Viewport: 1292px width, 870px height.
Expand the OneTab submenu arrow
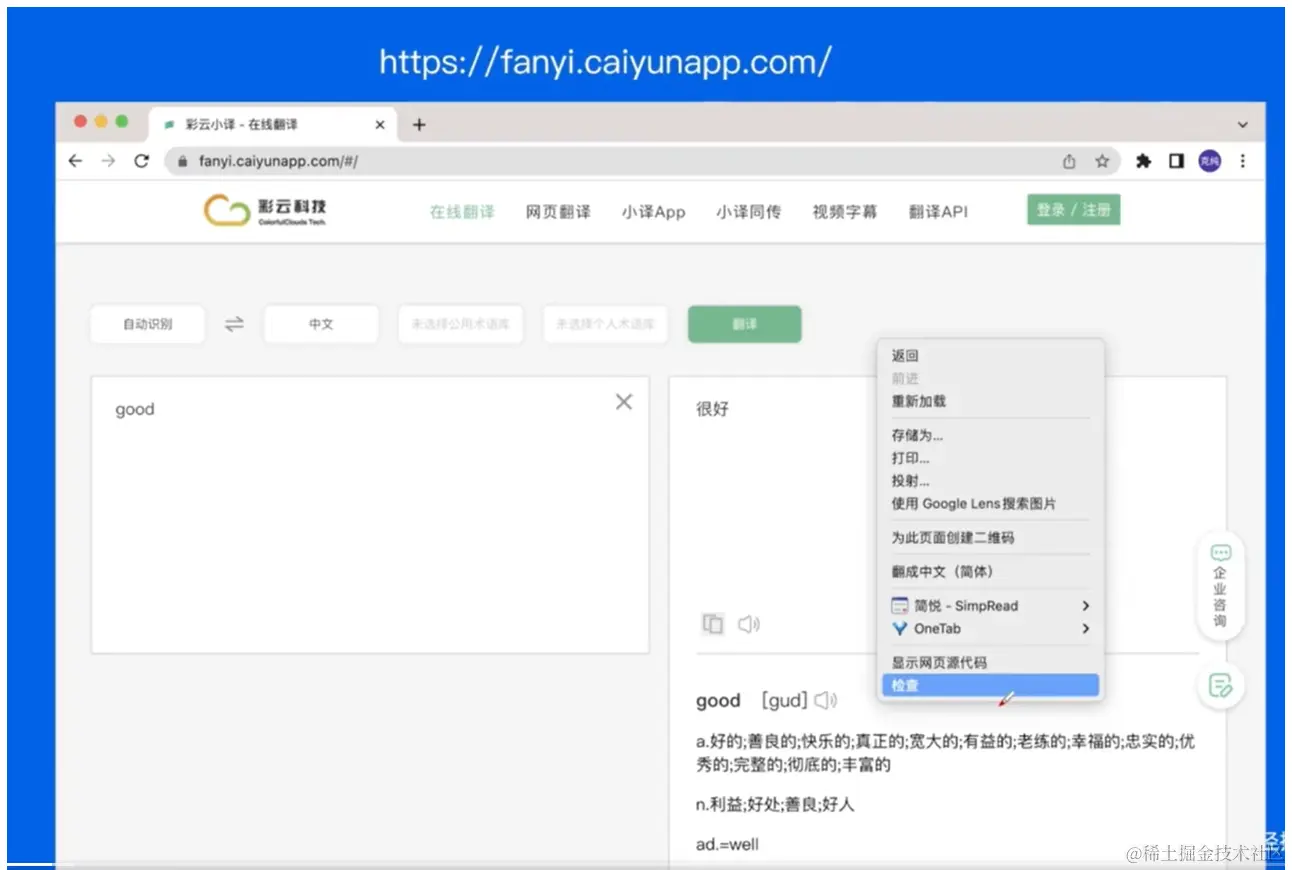coord(1085,629)
